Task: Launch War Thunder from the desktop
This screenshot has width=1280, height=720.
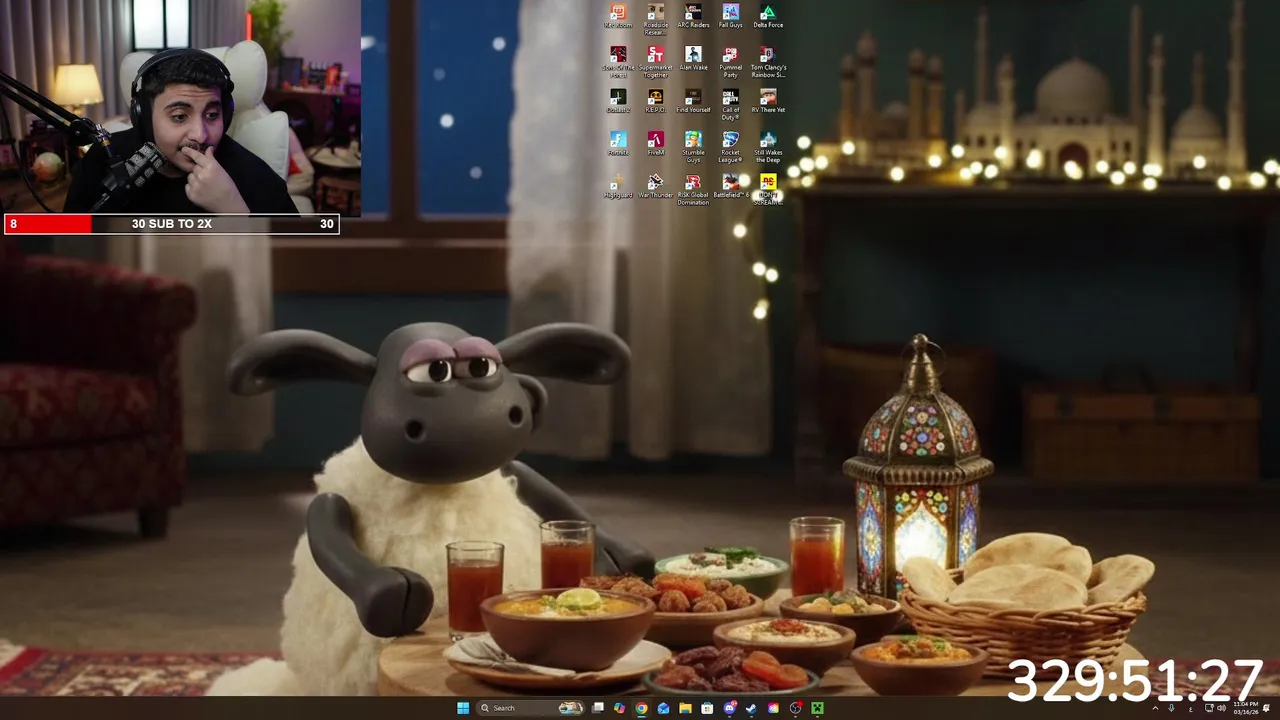Action: coord(655,186)
